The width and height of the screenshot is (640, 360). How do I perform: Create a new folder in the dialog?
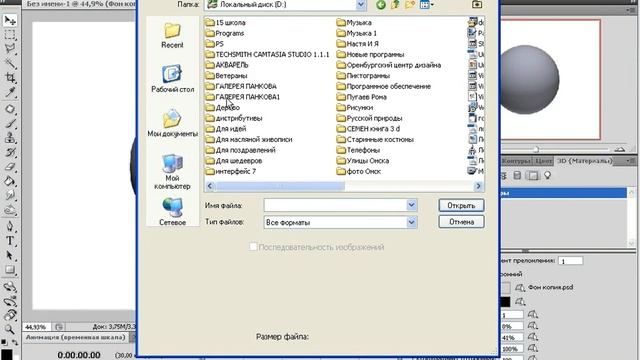click(x=410, y=5)
